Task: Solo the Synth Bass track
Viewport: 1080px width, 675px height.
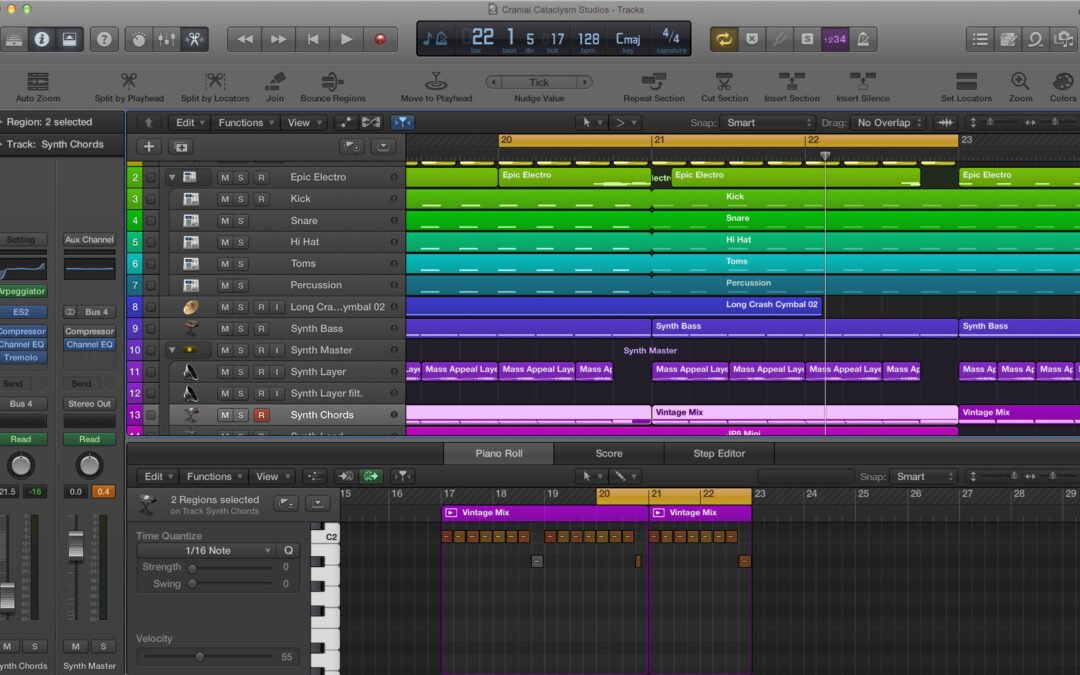Action: point(241,329)
